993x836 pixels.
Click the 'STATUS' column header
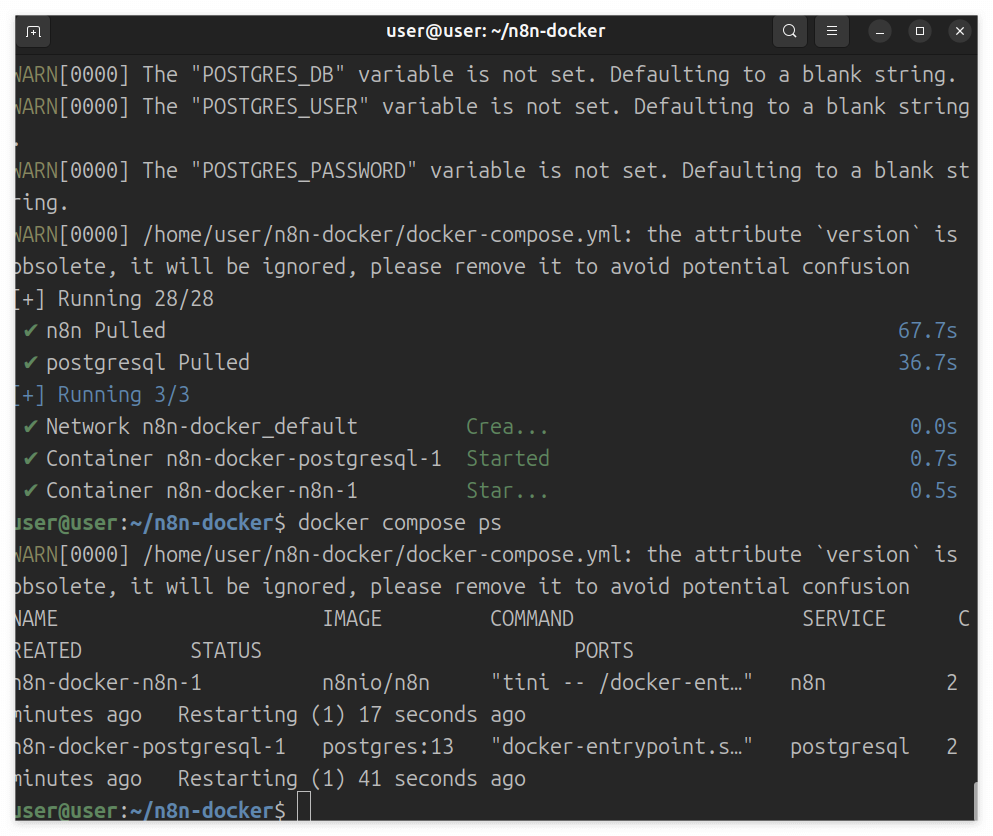[x=226, y=651]
